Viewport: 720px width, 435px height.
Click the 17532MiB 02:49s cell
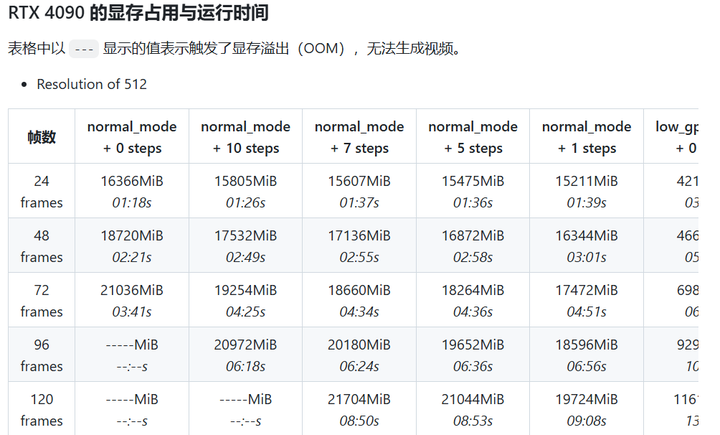point(246,246)
